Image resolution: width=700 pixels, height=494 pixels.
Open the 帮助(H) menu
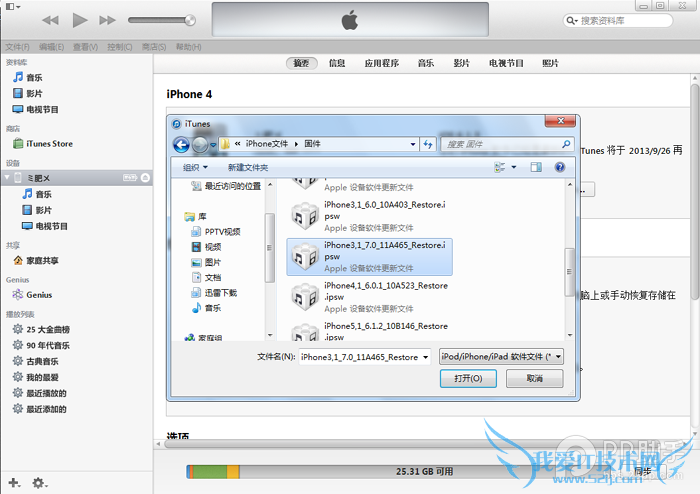[188, 47]
